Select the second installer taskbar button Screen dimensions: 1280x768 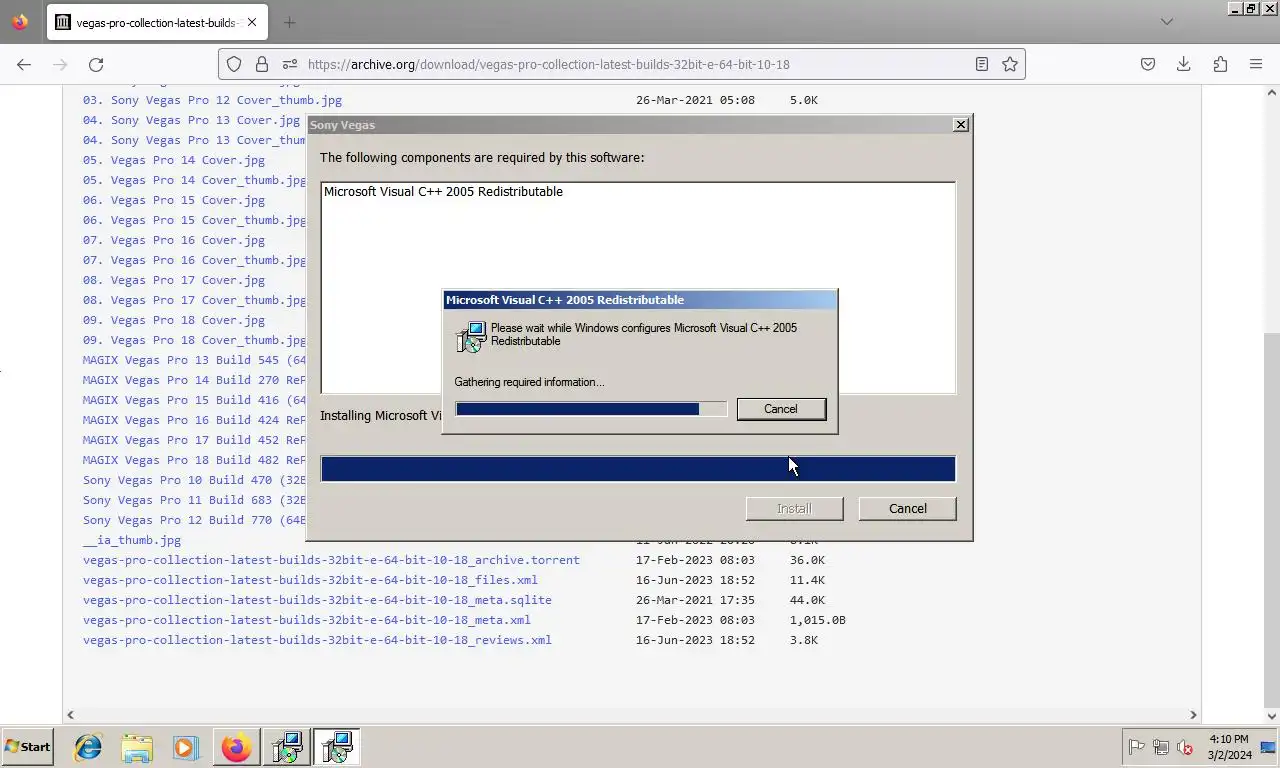337,747
